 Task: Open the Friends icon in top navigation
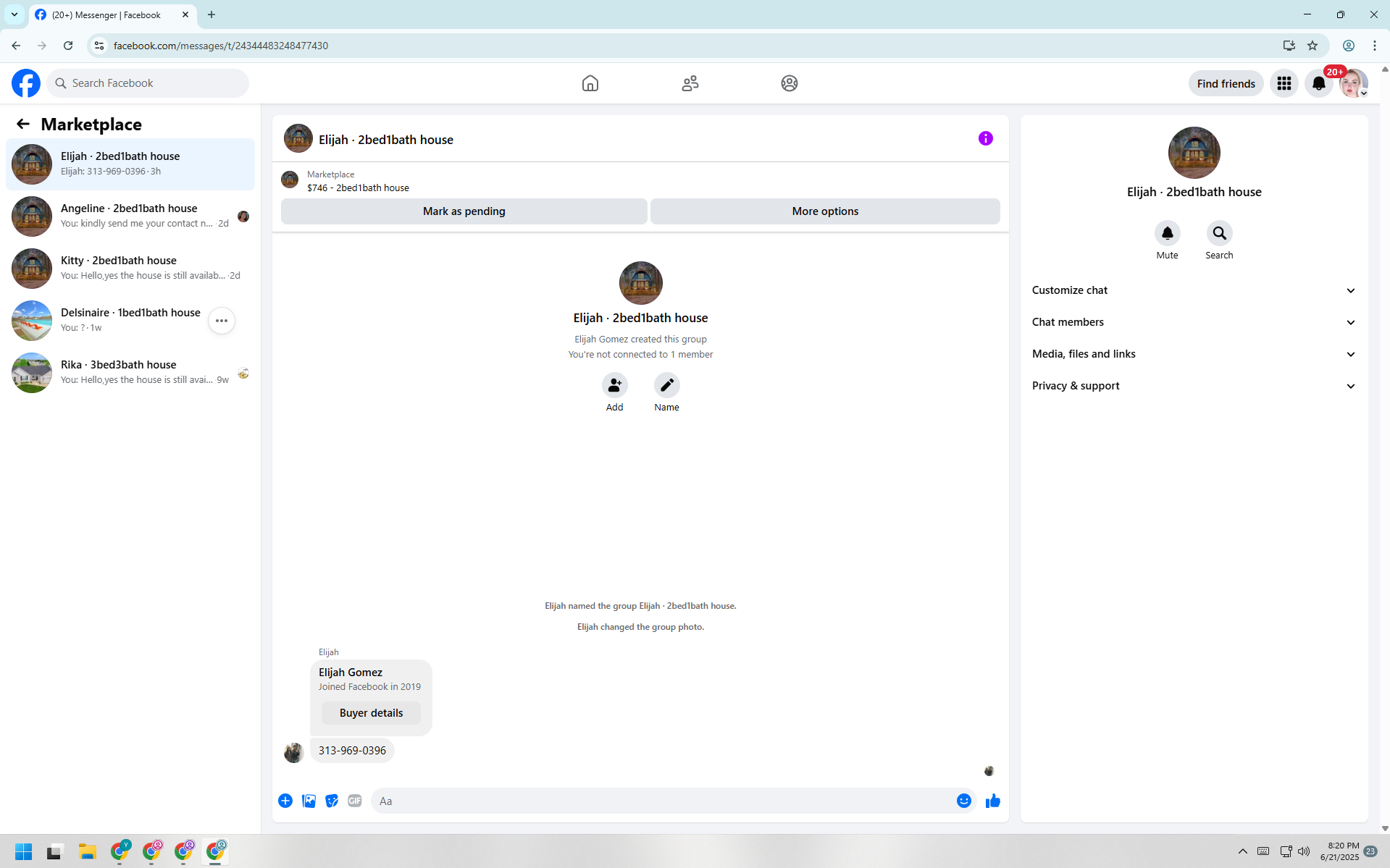coord(690,83)
